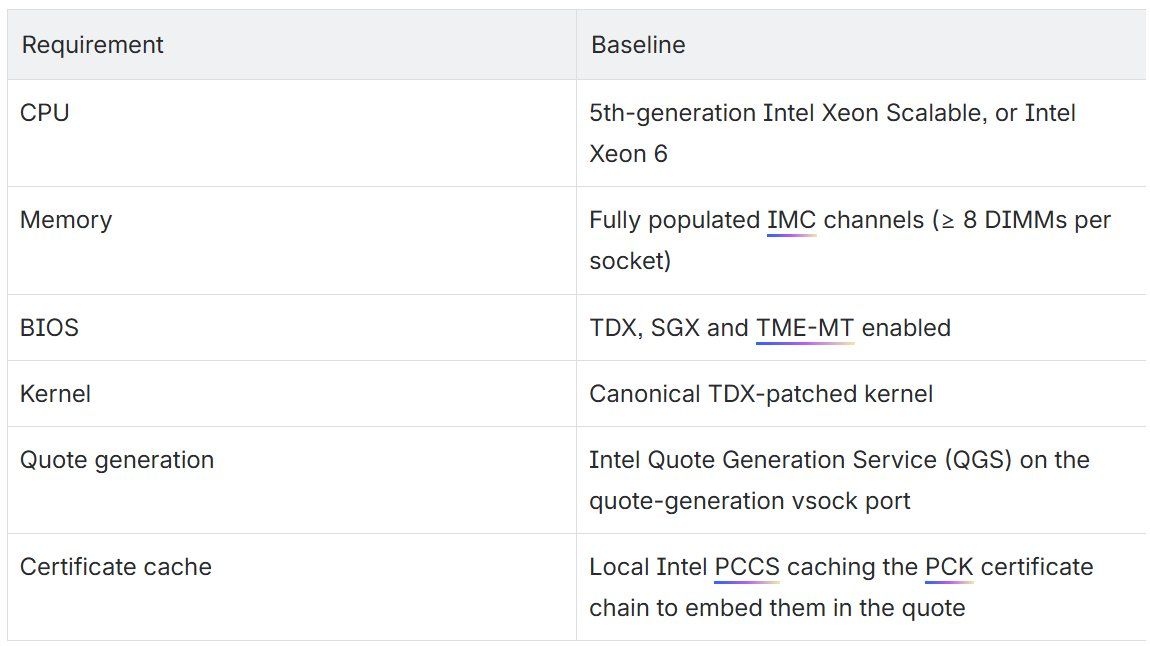Click the underlined PCK abbreviation
This screenshot has width=1150, height=646.
[x=949, y=567]
